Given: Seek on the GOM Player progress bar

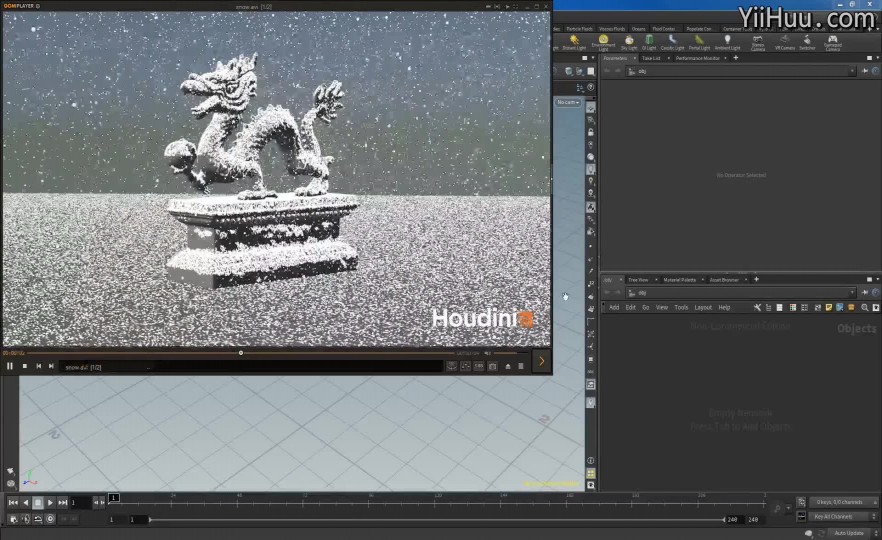Looking at the screenshot, I should coord(240,353).
